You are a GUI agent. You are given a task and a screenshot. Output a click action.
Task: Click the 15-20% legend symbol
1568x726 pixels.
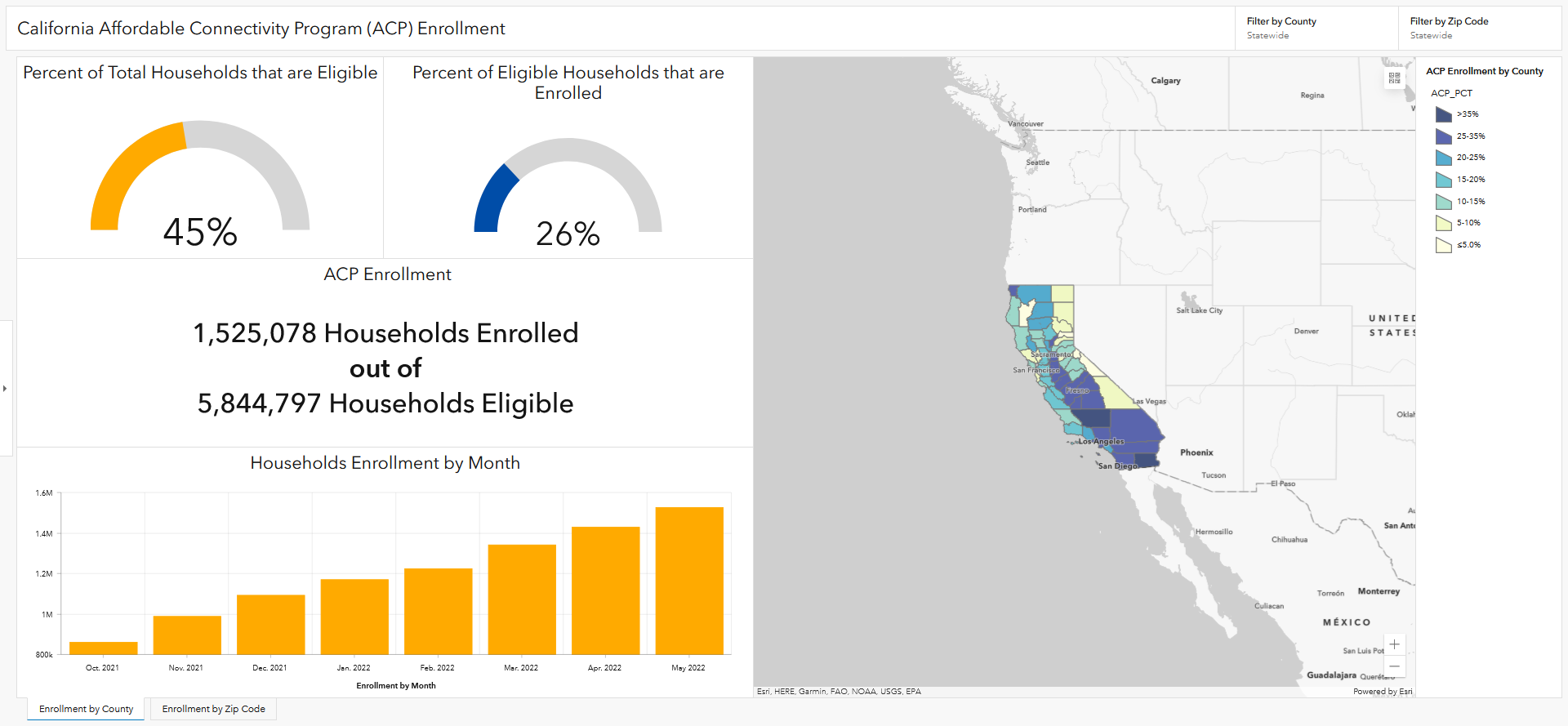coord(1443,180)
